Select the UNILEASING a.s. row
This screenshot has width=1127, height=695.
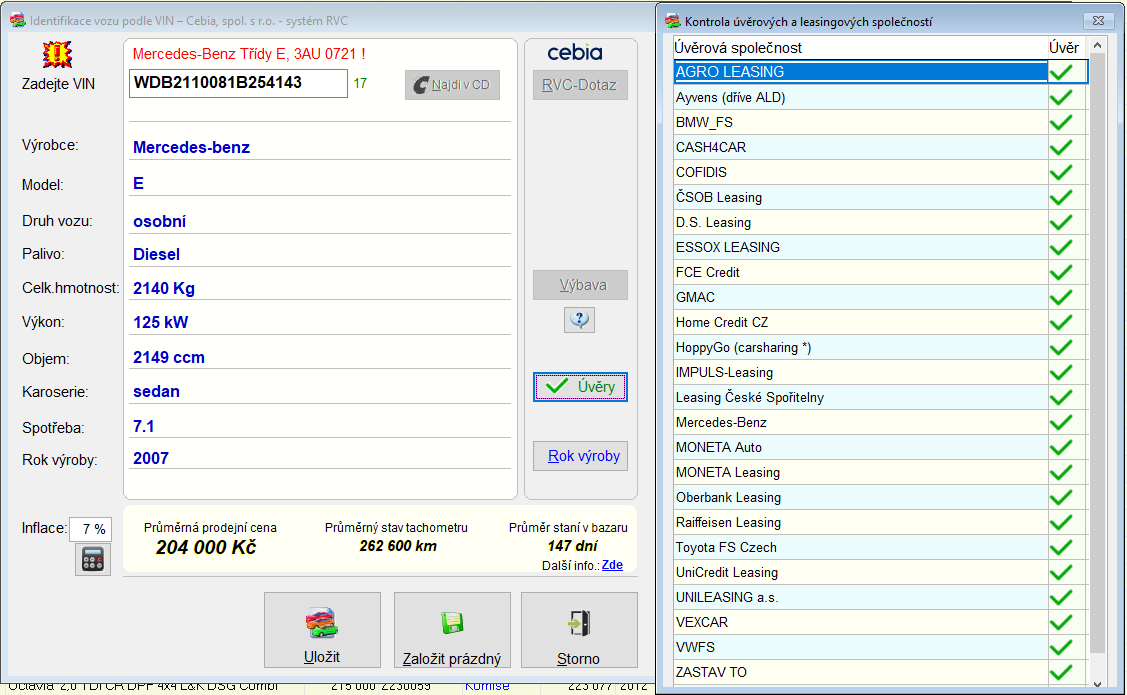(880, 597)
